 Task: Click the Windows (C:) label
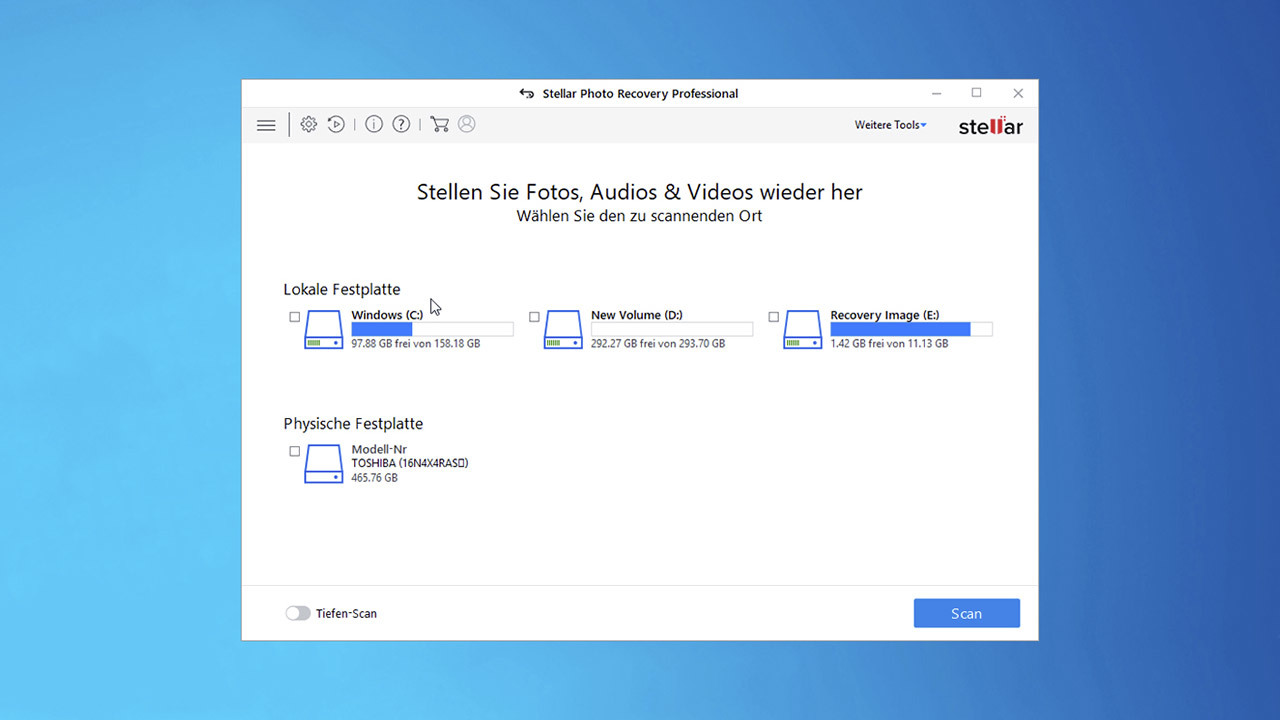coord(387,315)
